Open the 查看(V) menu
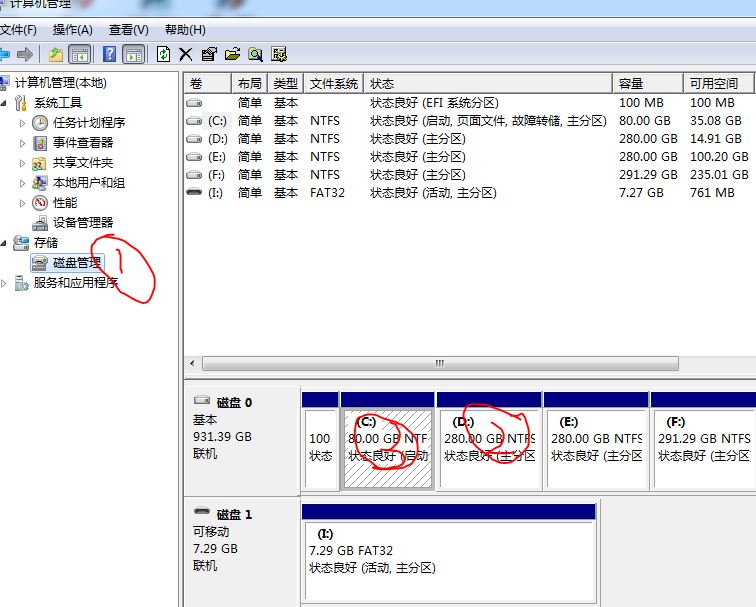 [x=129, y=30]
